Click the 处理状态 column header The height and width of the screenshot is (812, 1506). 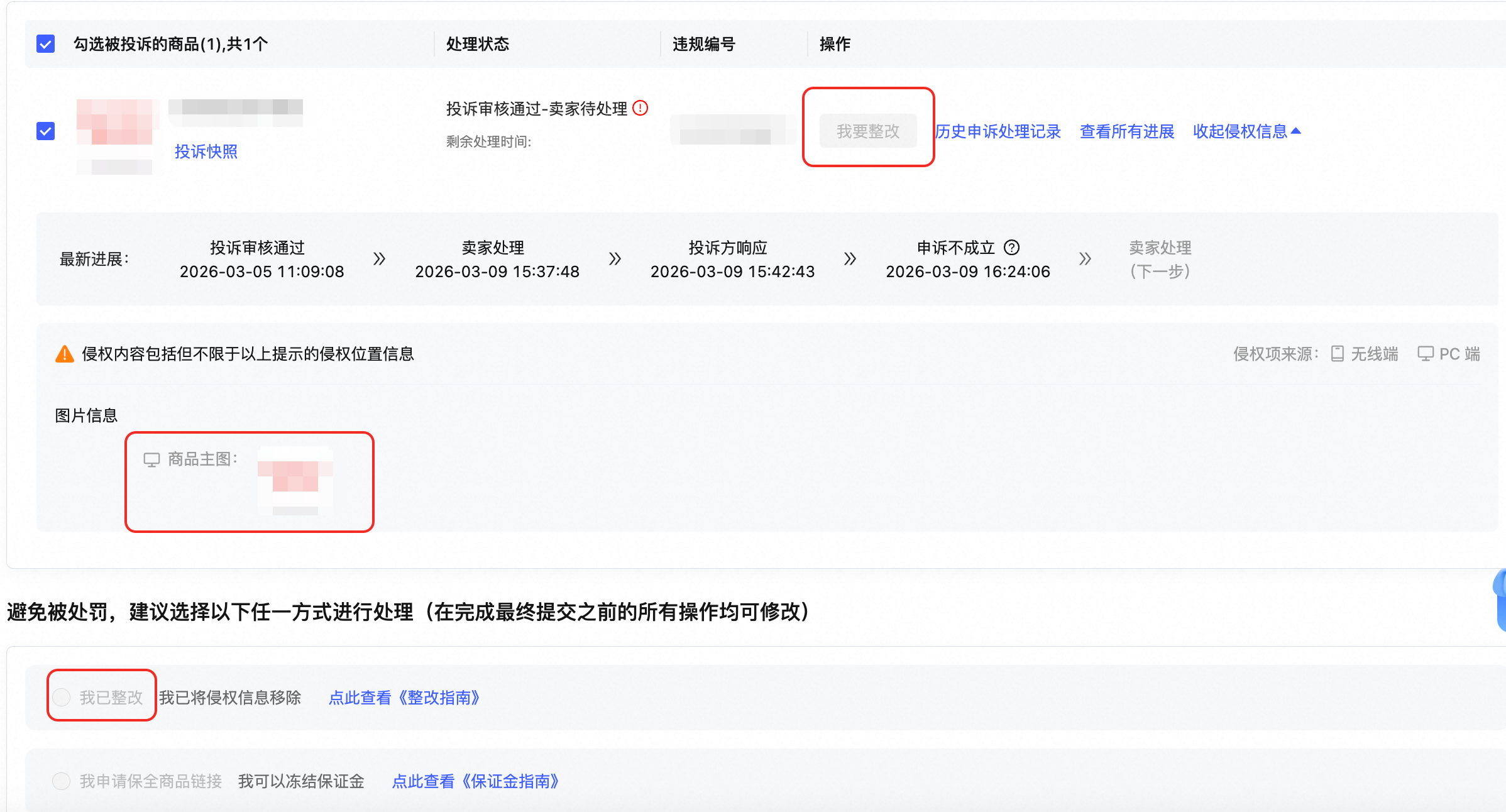[478, 44]
